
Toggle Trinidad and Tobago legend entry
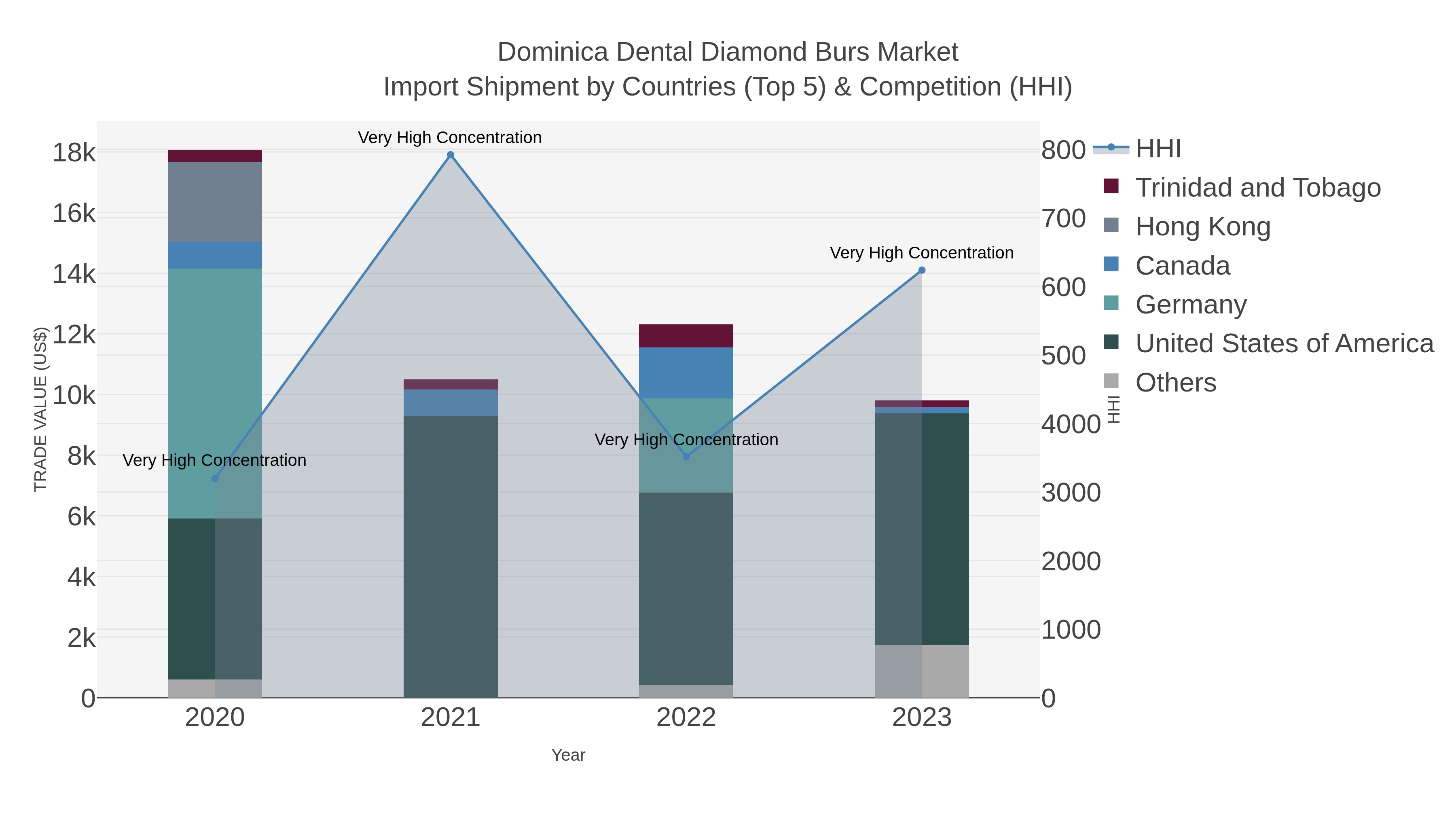1242,188
